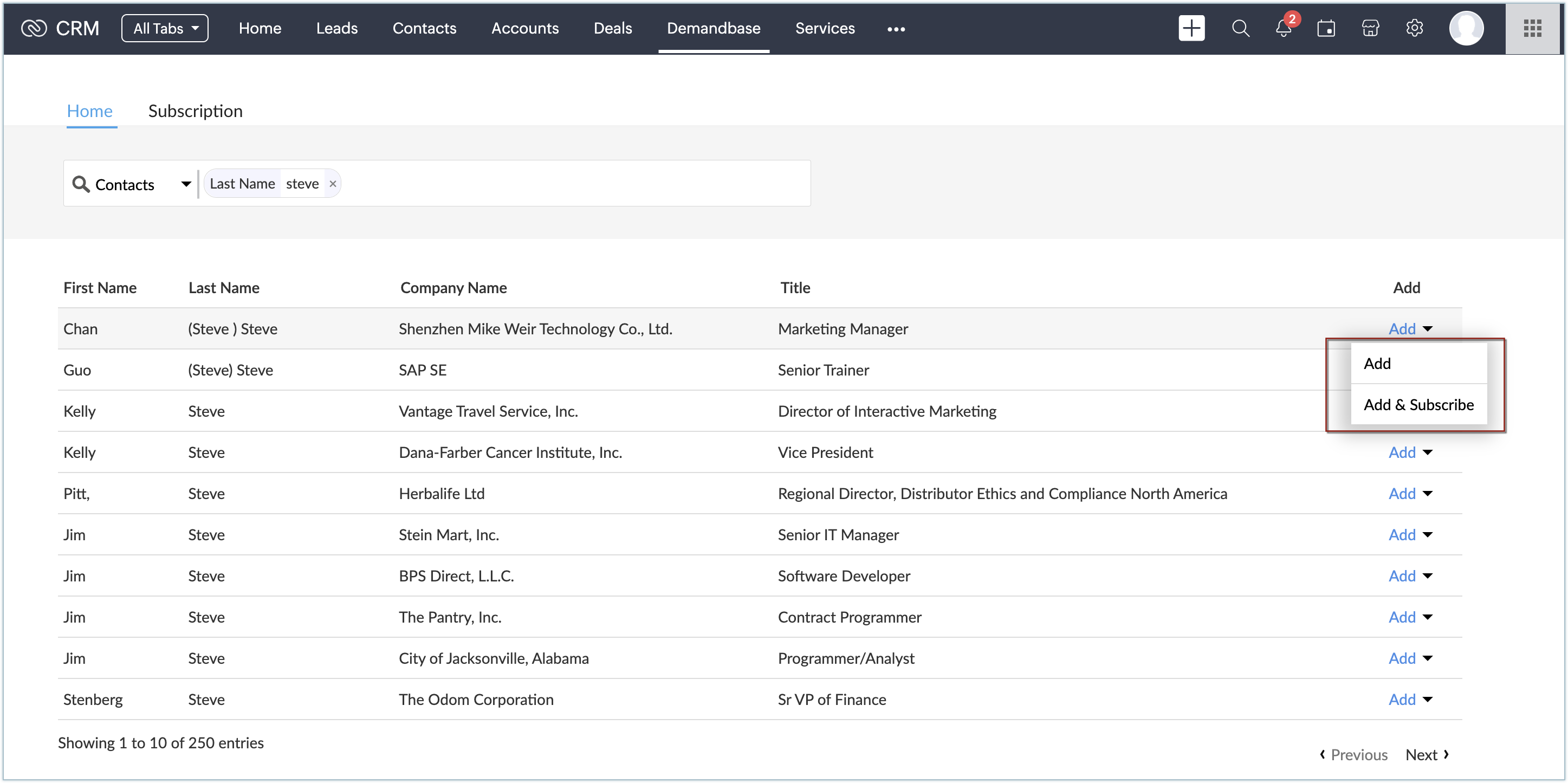
Task: Open the settings gear icon
Action: coord(1414,28)
